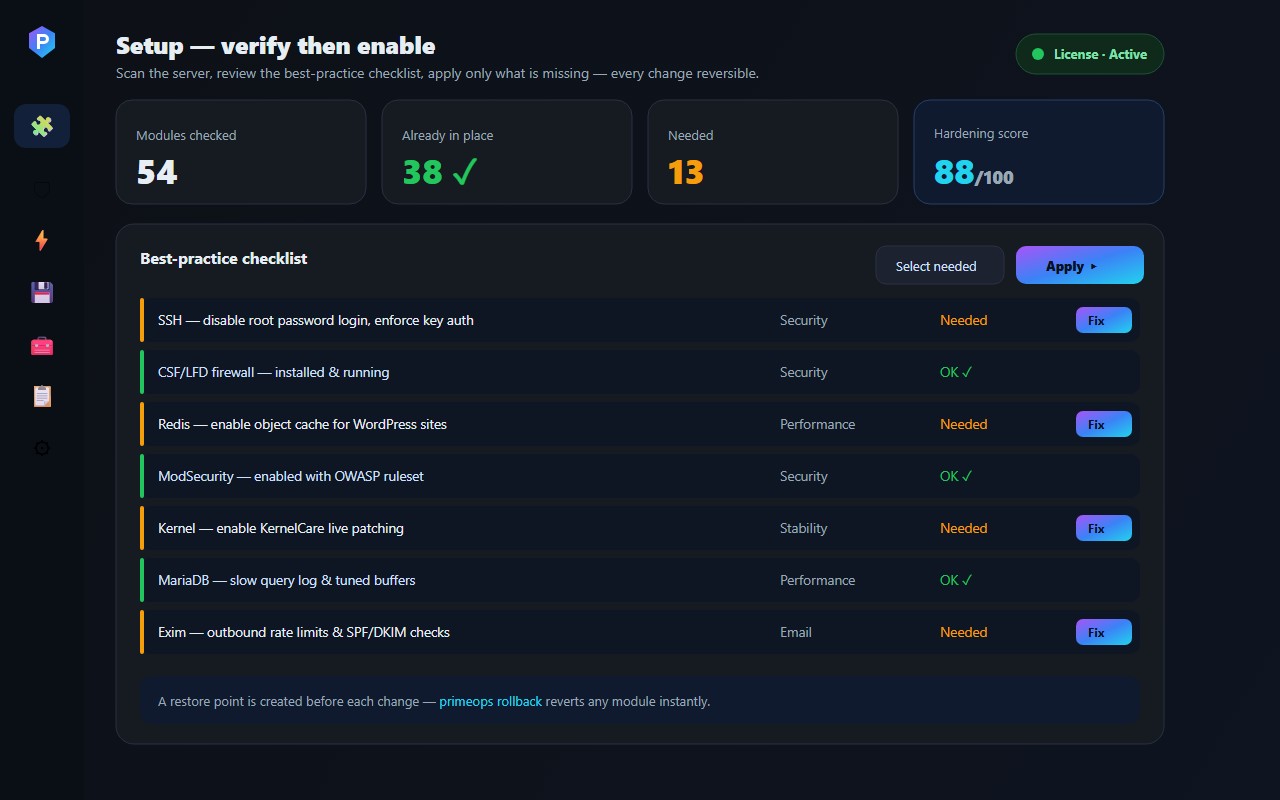This screenshot has height=800, width=1280.
Task: Select the MariaDB slow query log row
Action: pos(640,580)
